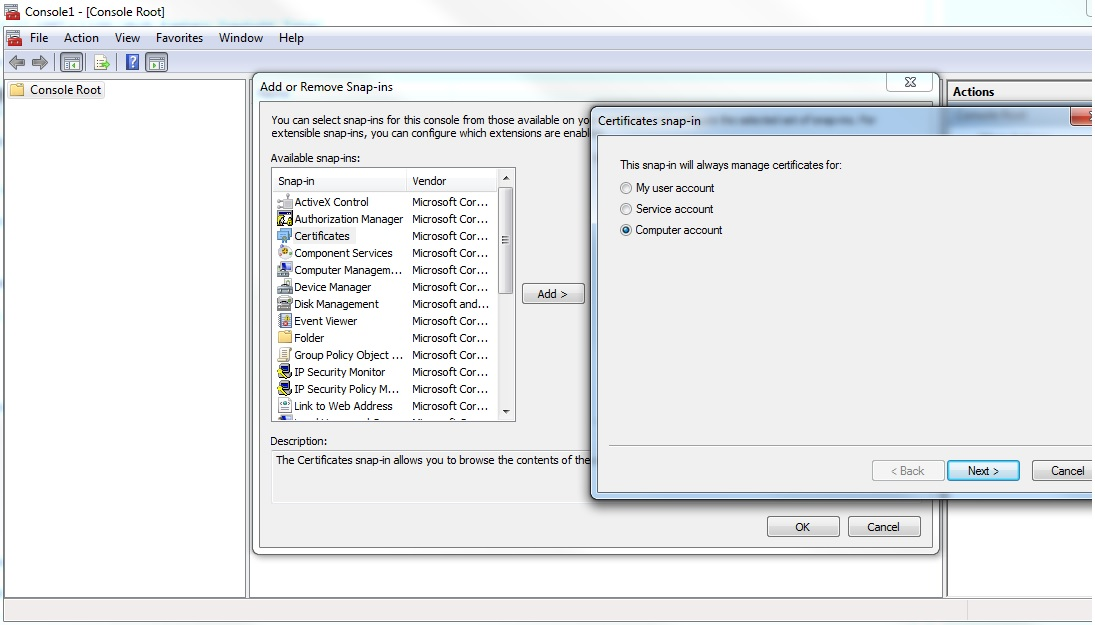
Task: Select the Link to Web Address icon
Action: point(284,406)
